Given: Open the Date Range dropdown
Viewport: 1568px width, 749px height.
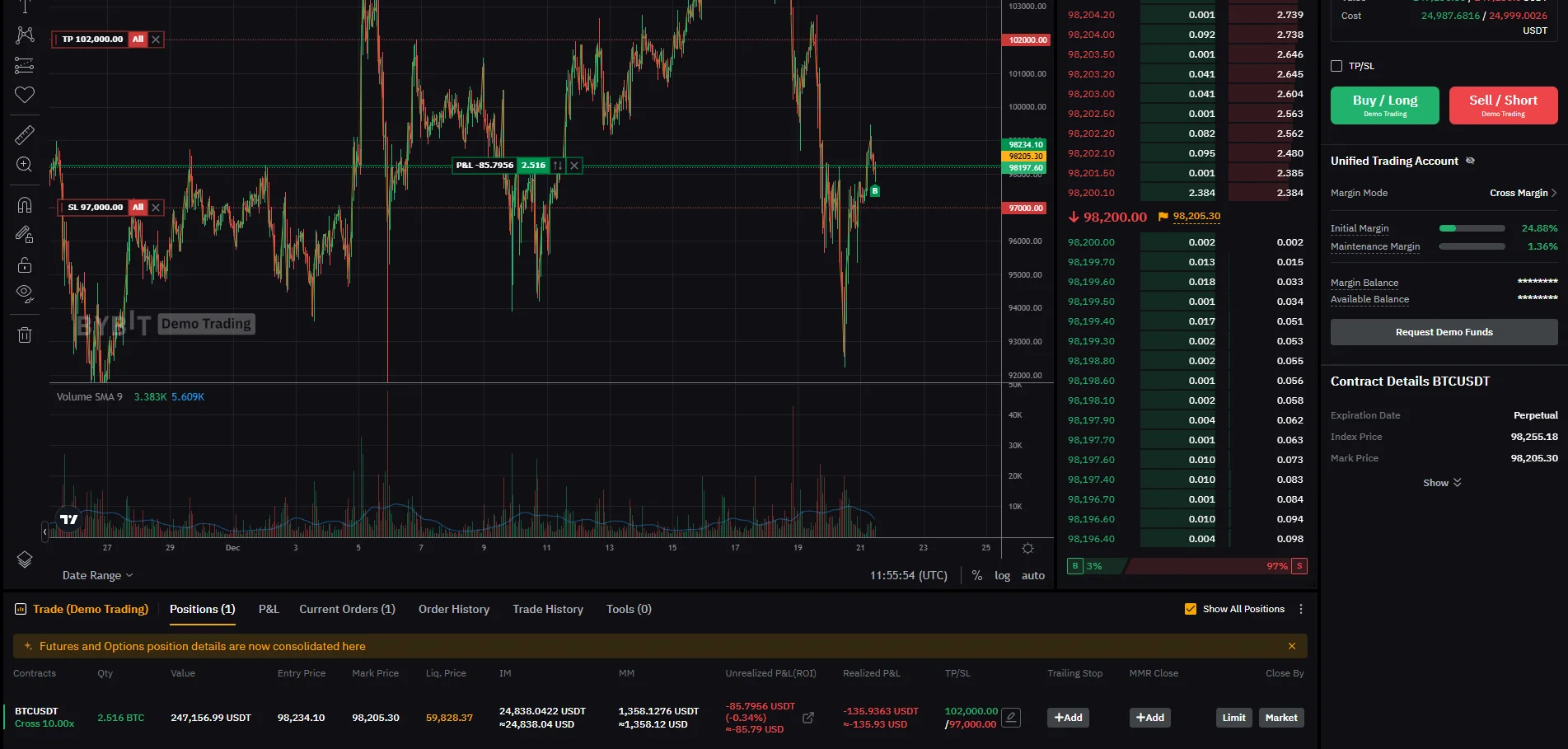Looking at the screenshot, I should (97, 575).
